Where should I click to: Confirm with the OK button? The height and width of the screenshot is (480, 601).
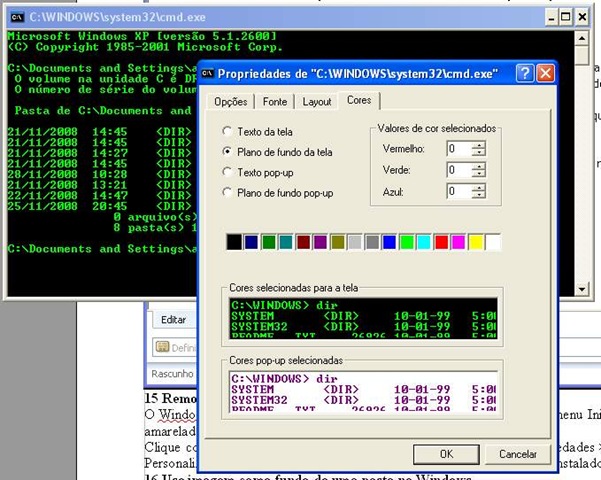pyautogui.click(x=446, y=454)
